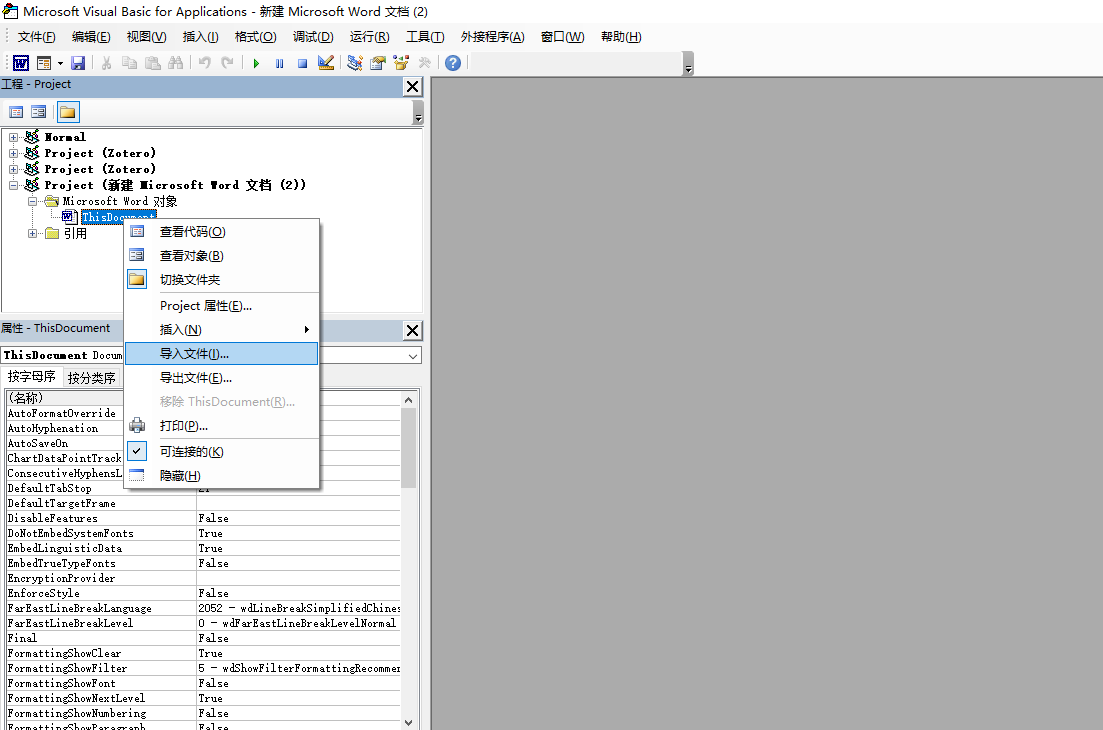Switch to 按分类序 tab

91,378
